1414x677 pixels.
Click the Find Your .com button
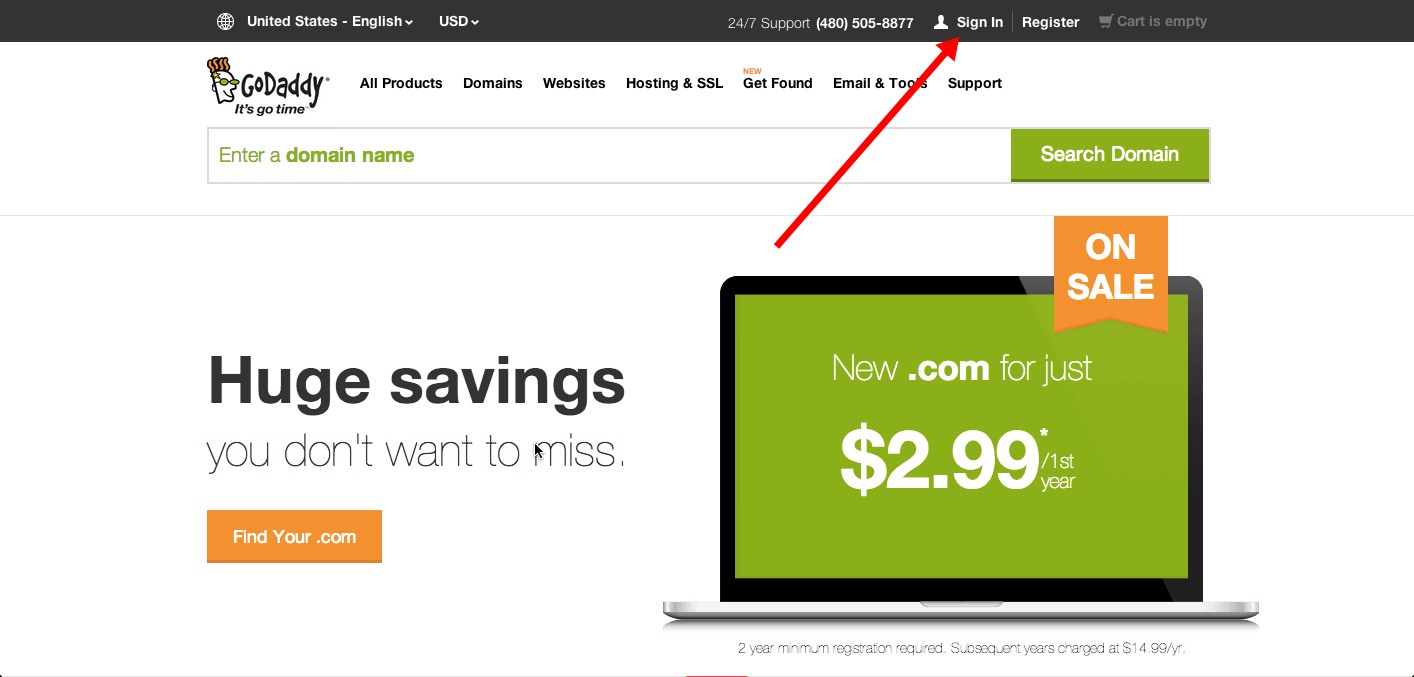pyautogui.click(x=294, y=537)
